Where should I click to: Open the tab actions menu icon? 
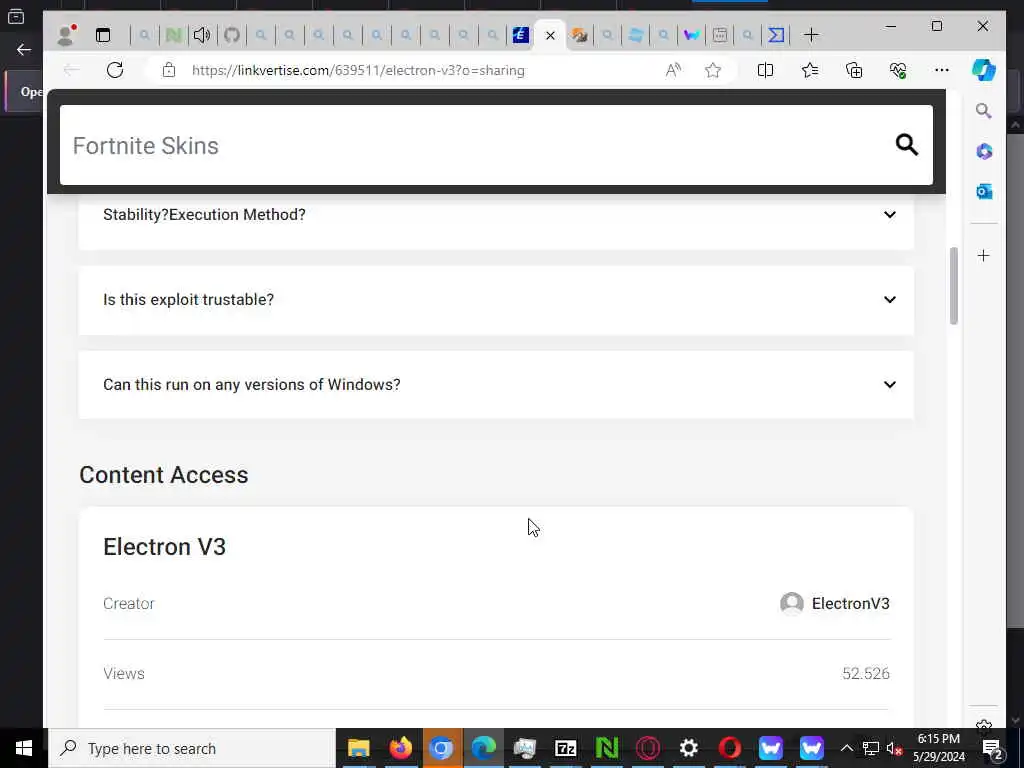(x=103, y=35)
